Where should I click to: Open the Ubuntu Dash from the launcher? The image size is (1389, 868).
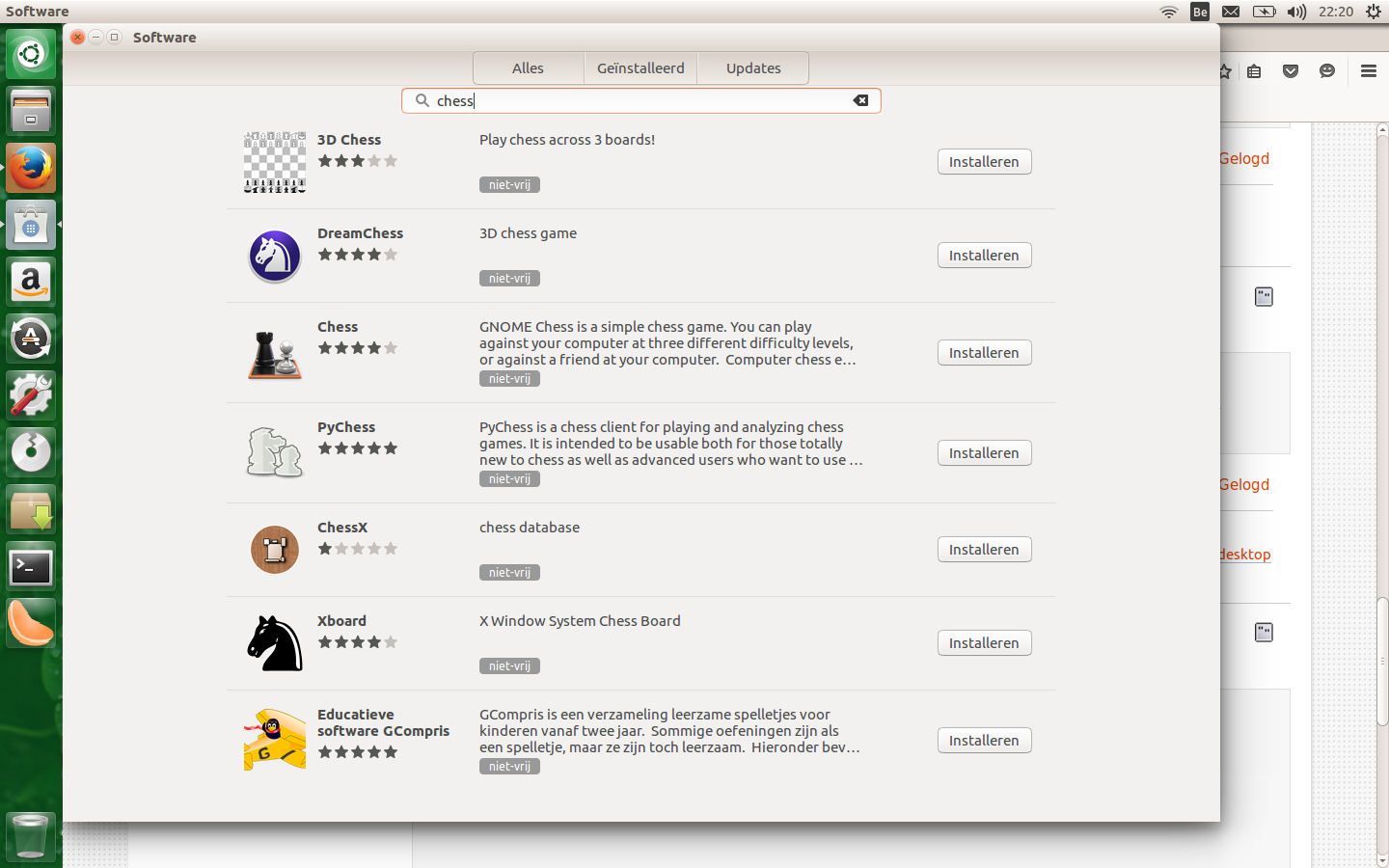click(x=31, y=54)
